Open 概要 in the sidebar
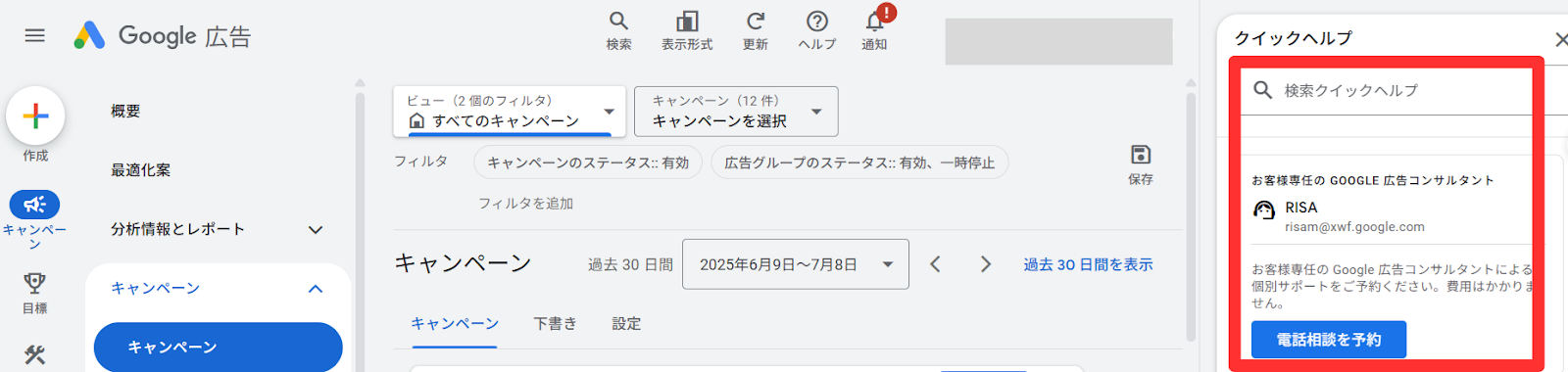Viewport: 1568px width, 372px height. (x=125, y=112)
